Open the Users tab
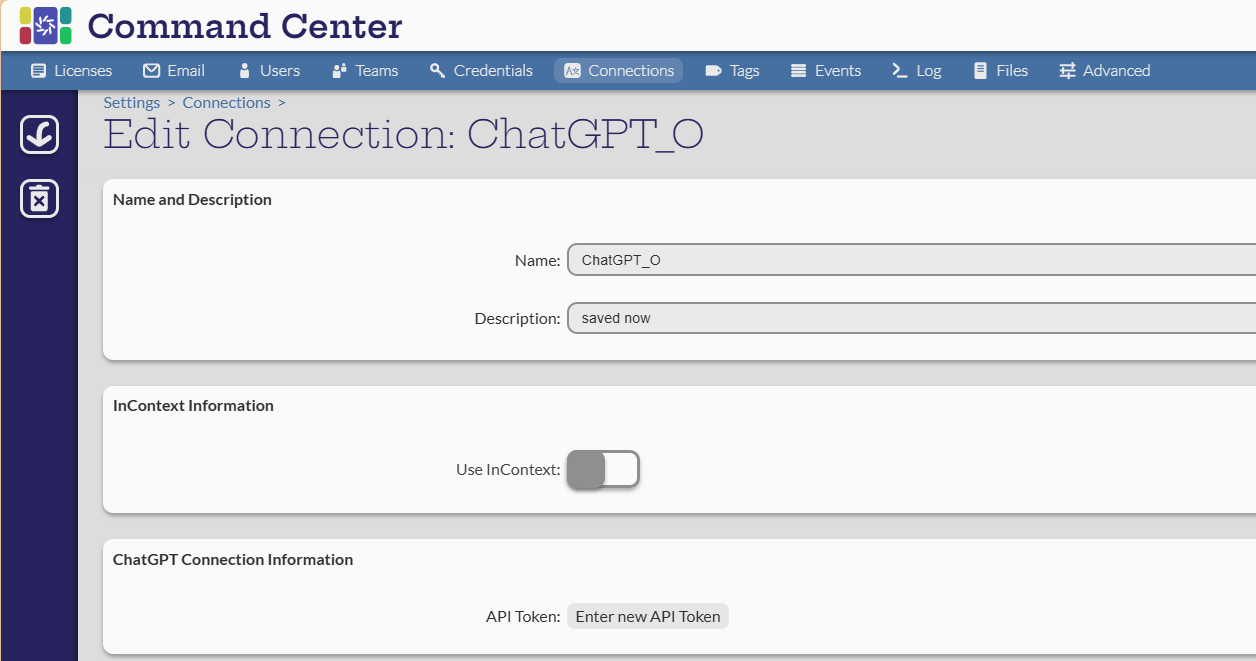 pos(269,71)
